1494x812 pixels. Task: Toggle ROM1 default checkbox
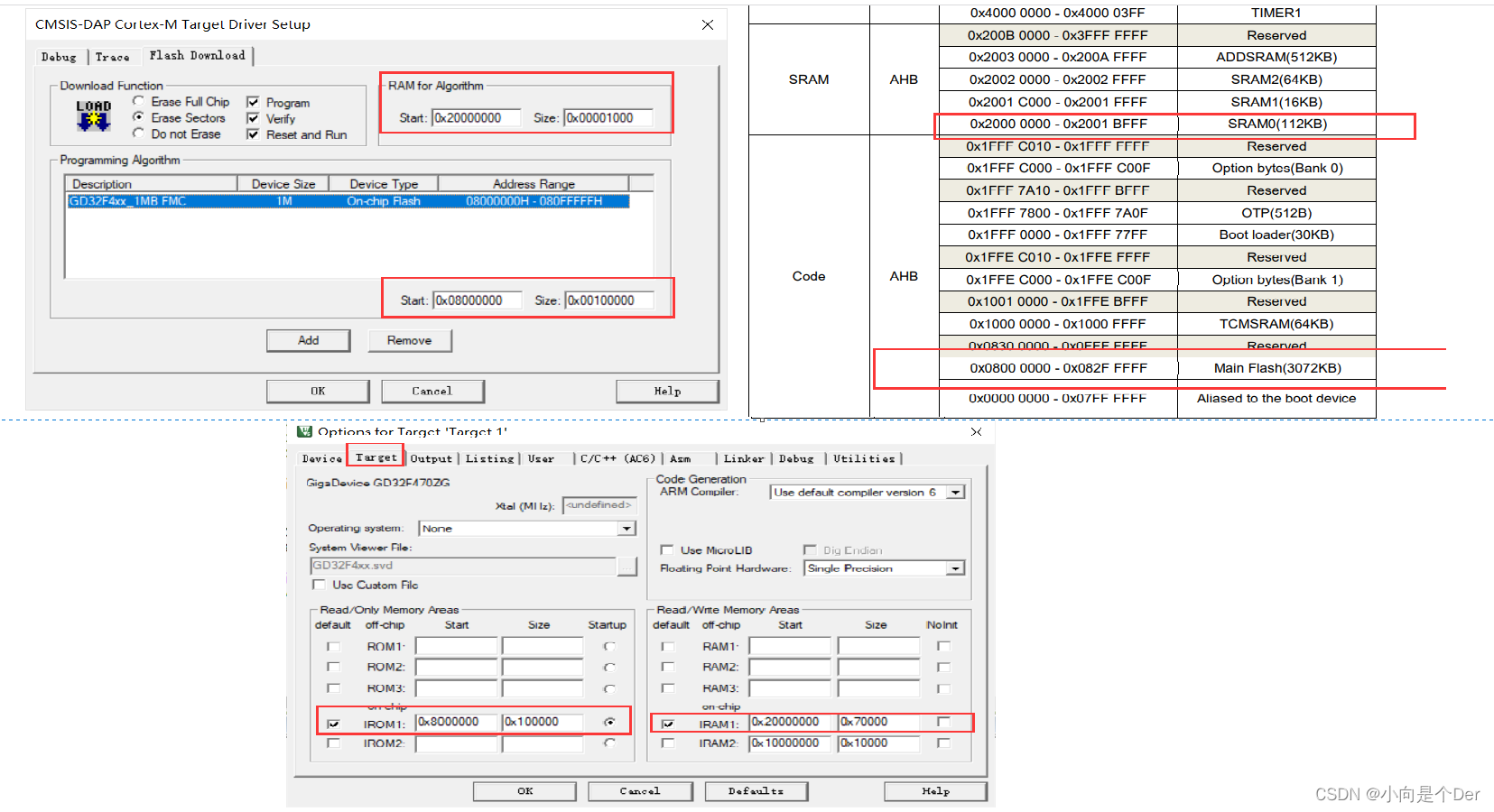coord(334,646)
